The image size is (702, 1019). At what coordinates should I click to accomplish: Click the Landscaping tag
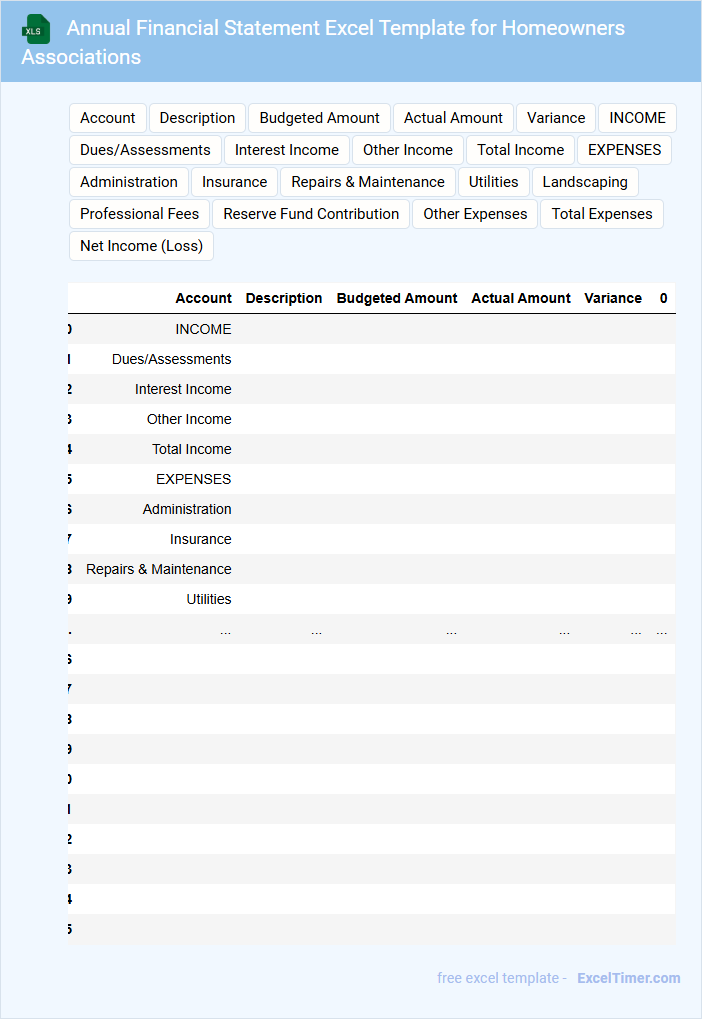coord(585,182)
